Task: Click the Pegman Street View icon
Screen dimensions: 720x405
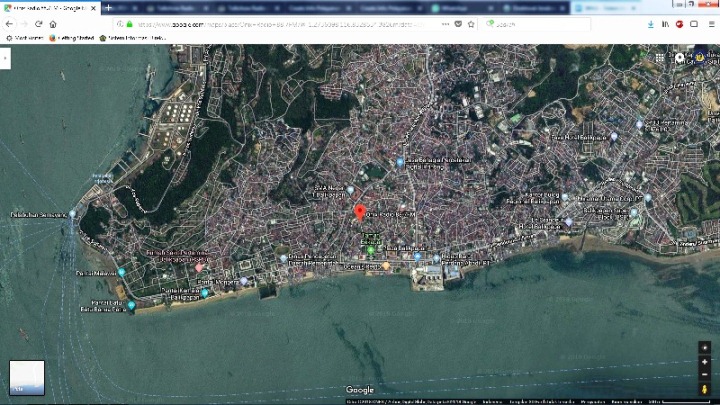Action: (704, 389)
